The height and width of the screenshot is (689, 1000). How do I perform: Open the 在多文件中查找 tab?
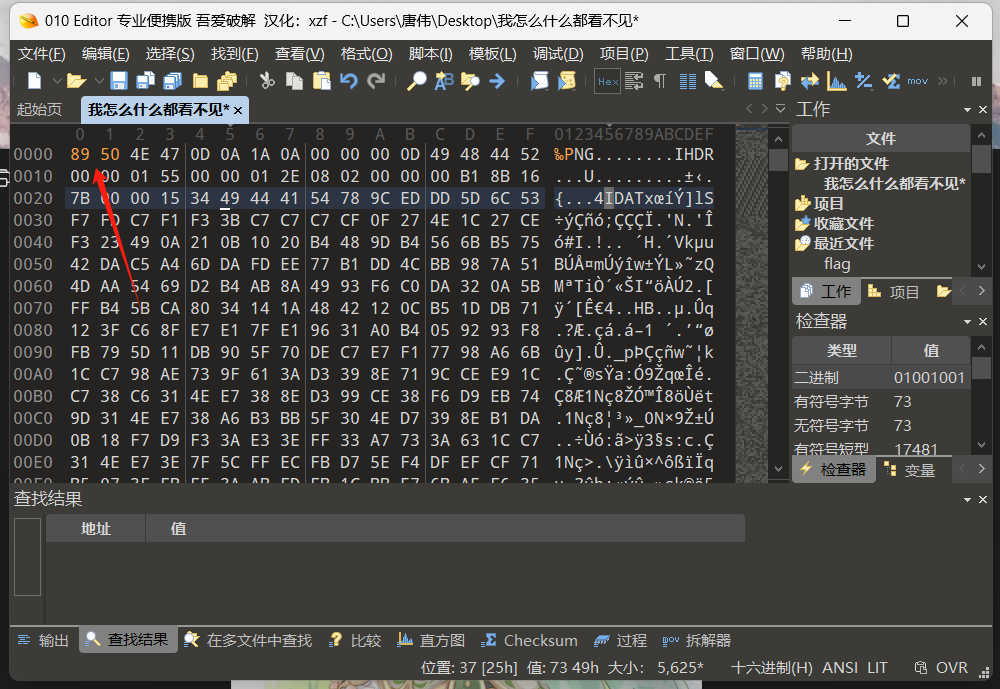249,640
